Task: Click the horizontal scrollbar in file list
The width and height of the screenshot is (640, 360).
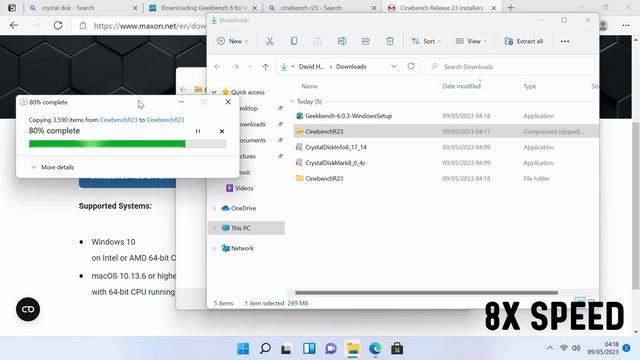Action: pos(426,292)
